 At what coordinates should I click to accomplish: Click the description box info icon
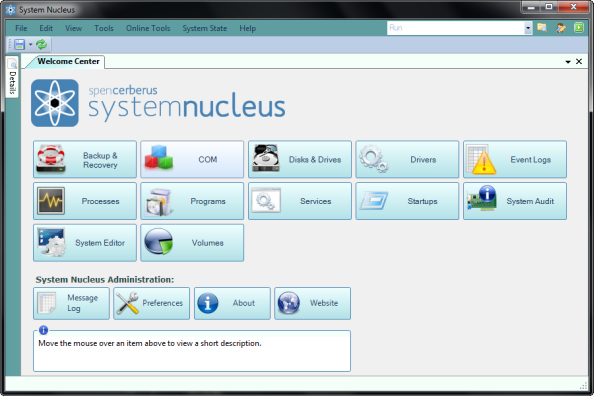pos(44,330)
